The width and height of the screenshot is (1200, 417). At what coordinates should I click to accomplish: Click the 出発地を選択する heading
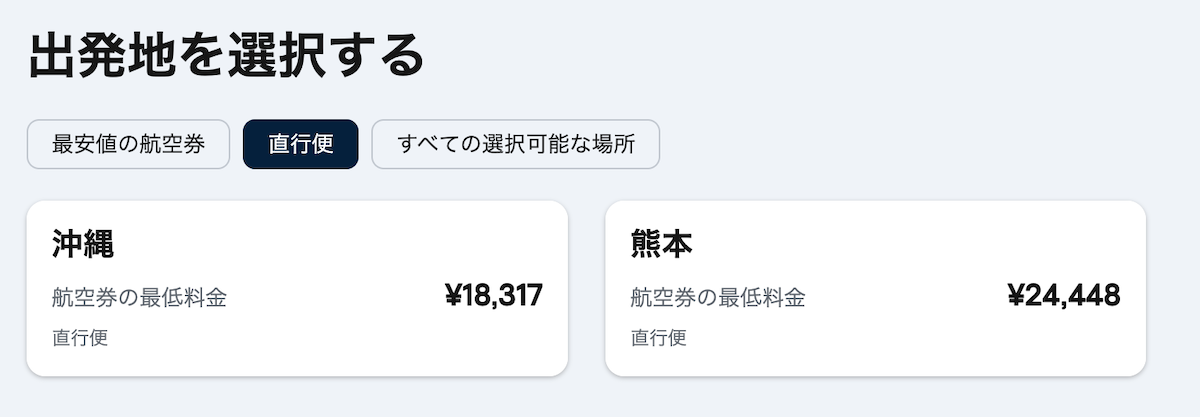click(x=226, y=56)
